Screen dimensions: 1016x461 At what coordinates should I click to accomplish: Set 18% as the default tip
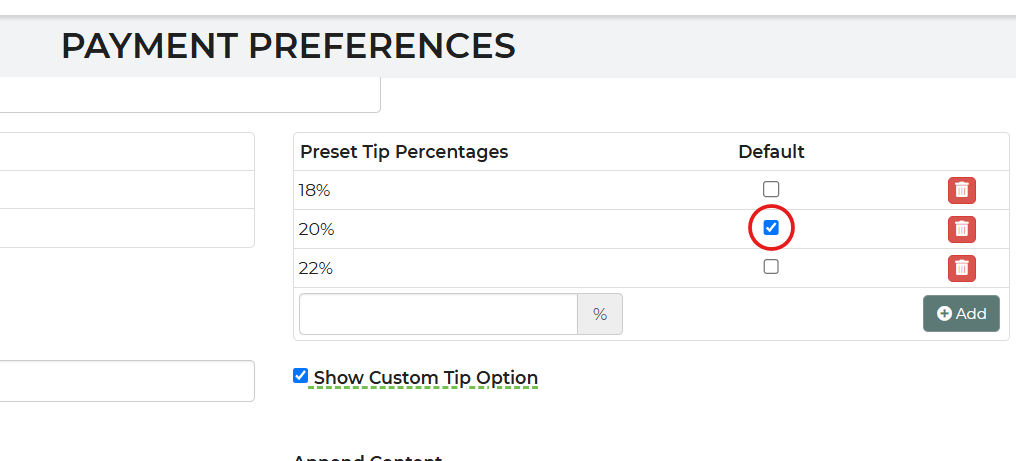[770, 189]
